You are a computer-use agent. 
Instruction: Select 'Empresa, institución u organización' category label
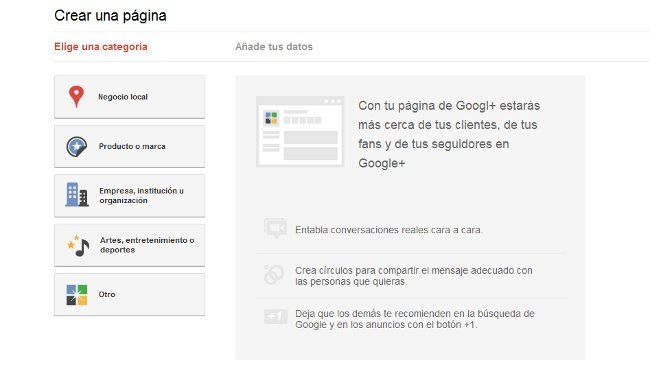pyautogui.click(x=141, y=195)
